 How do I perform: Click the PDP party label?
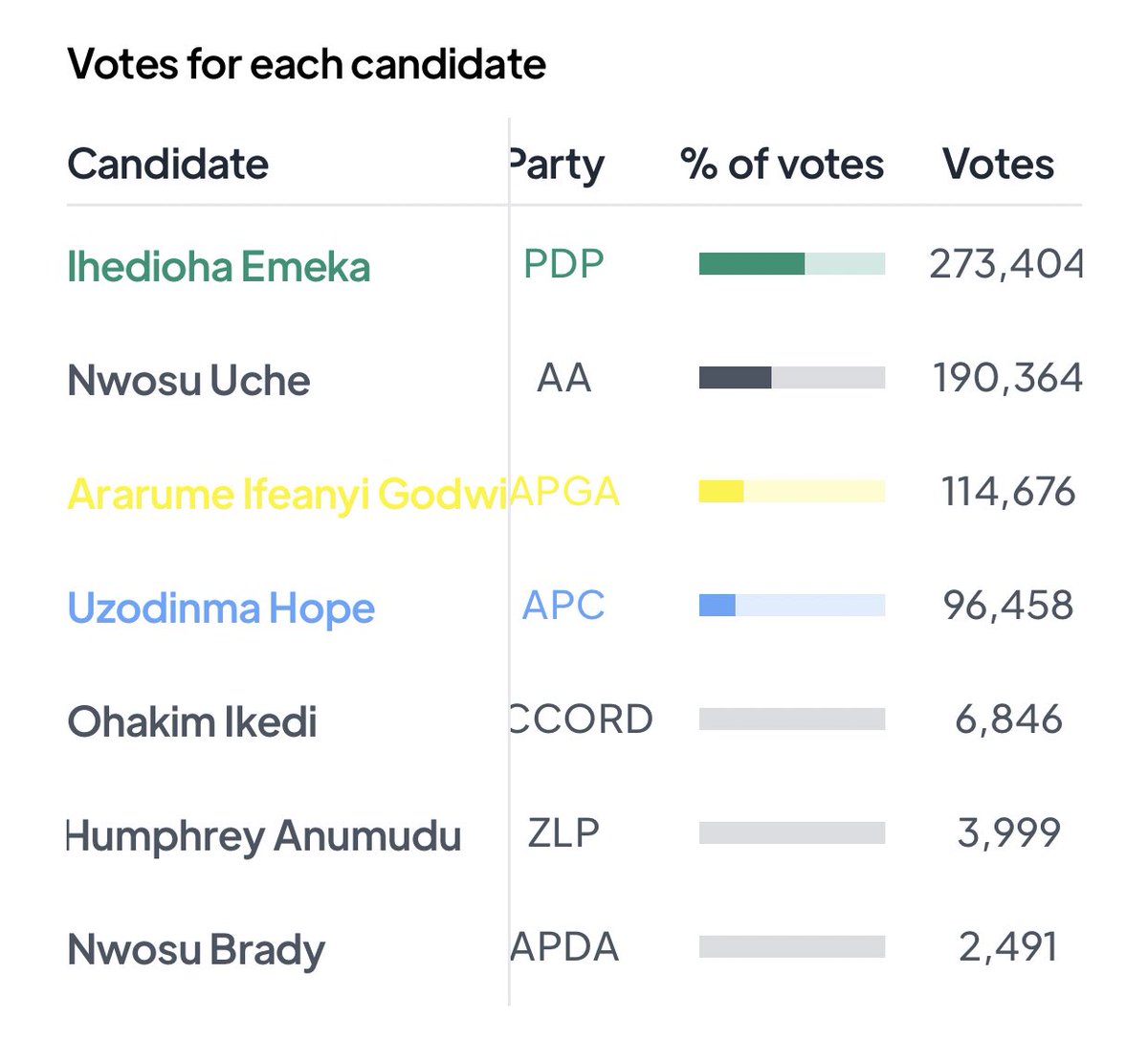(563, 264)
